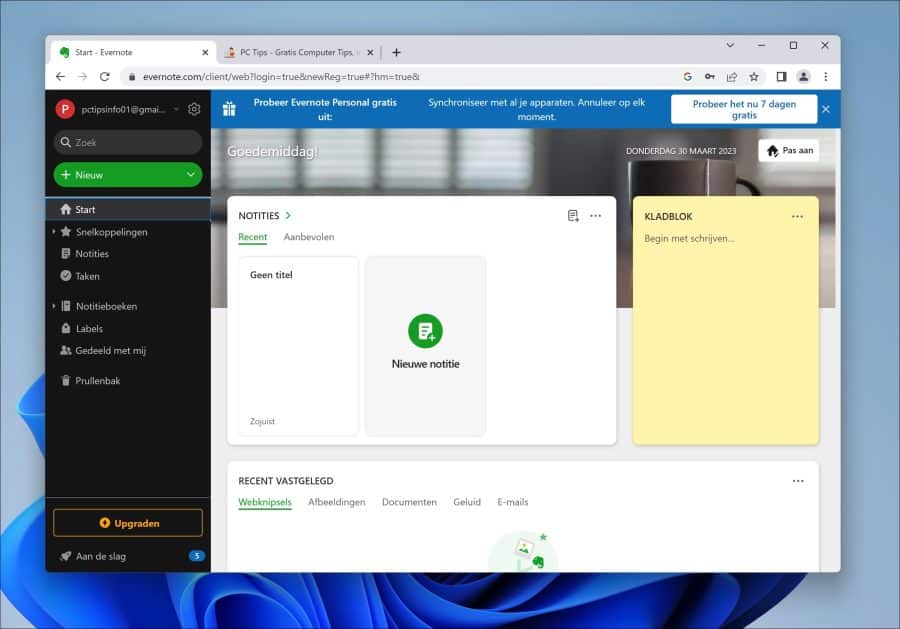This screenshot has height=629, width=900.
Task: Click the Nieuwe notitie card
Action: [425, 346]
